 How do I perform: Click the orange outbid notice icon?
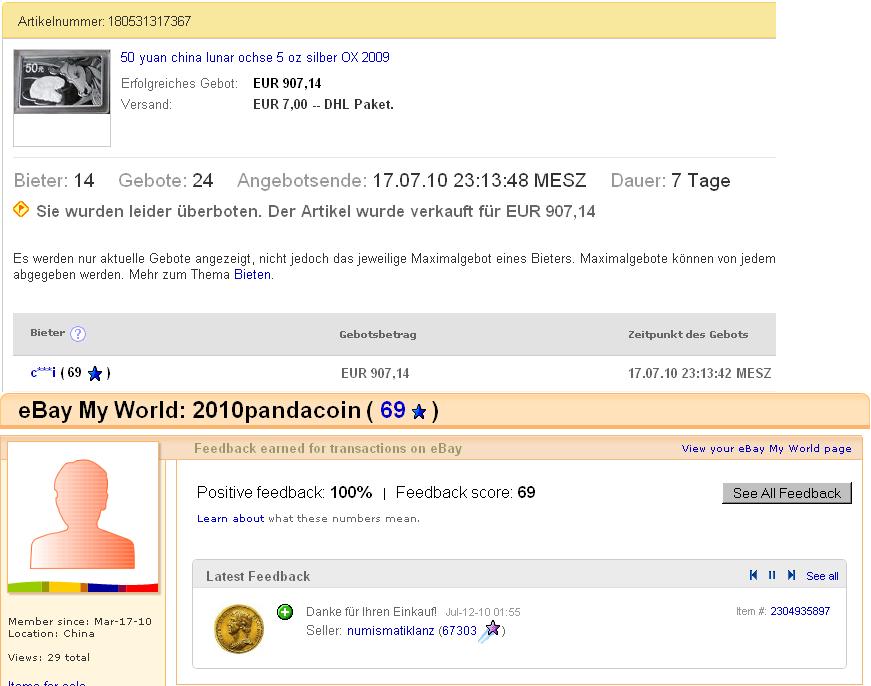tap(21, 209)
